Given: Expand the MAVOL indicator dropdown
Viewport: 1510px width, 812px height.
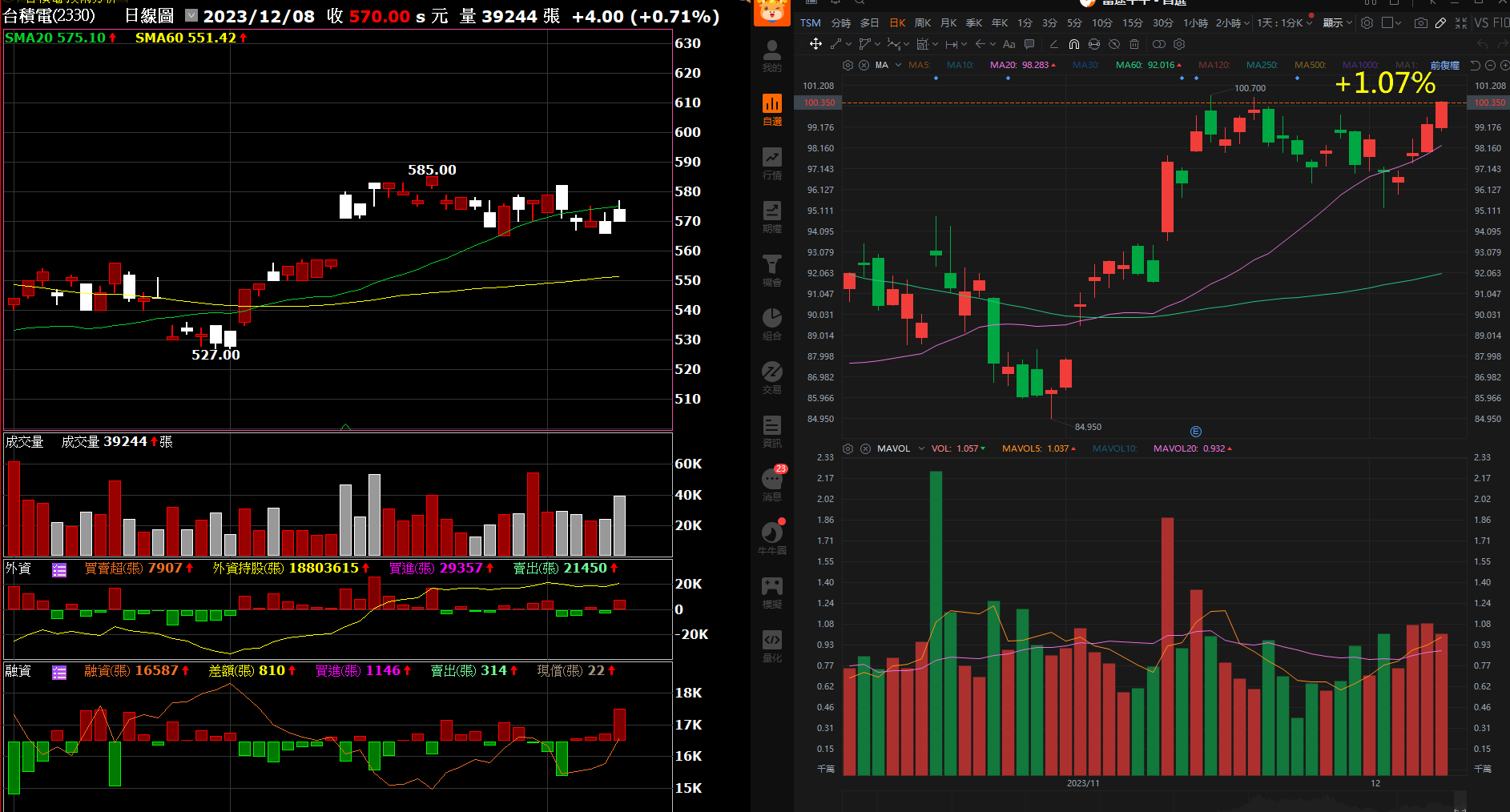Looking at the screenshot, I should pyautogui.click(x=921, y=448).
